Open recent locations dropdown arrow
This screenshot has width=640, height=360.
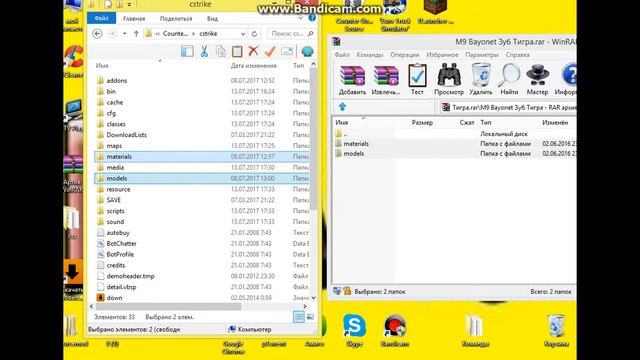point(124,33)
